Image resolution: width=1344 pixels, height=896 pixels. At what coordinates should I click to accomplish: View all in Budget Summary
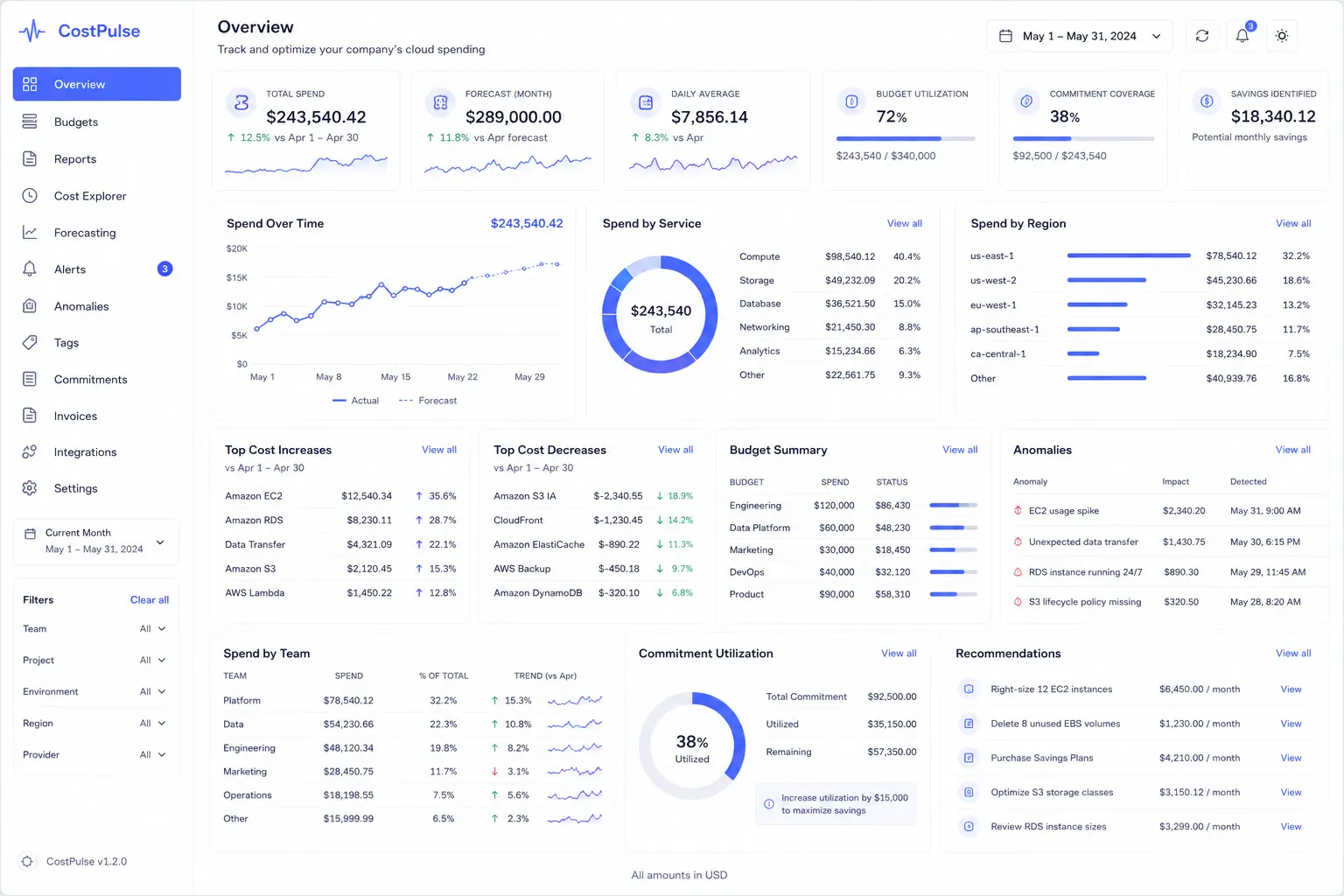pos(960,450)
